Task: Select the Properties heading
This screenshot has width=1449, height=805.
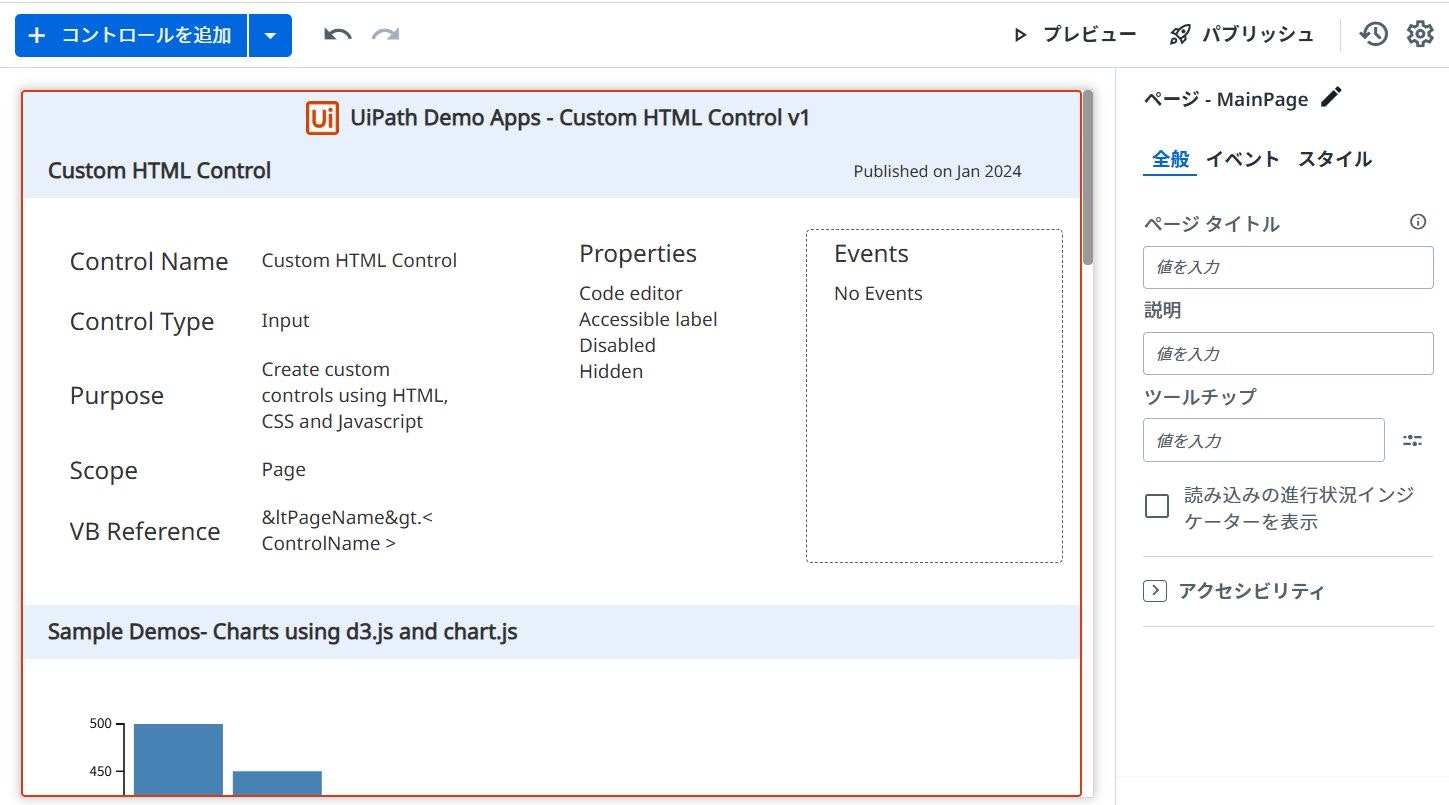Action: [638, 254]
